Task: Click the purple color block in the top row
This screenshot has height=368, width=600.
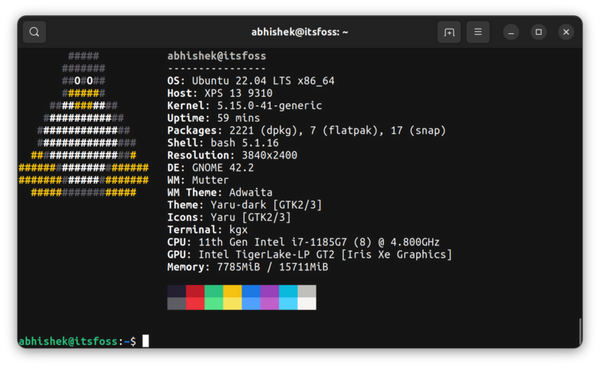Action: 270,291
